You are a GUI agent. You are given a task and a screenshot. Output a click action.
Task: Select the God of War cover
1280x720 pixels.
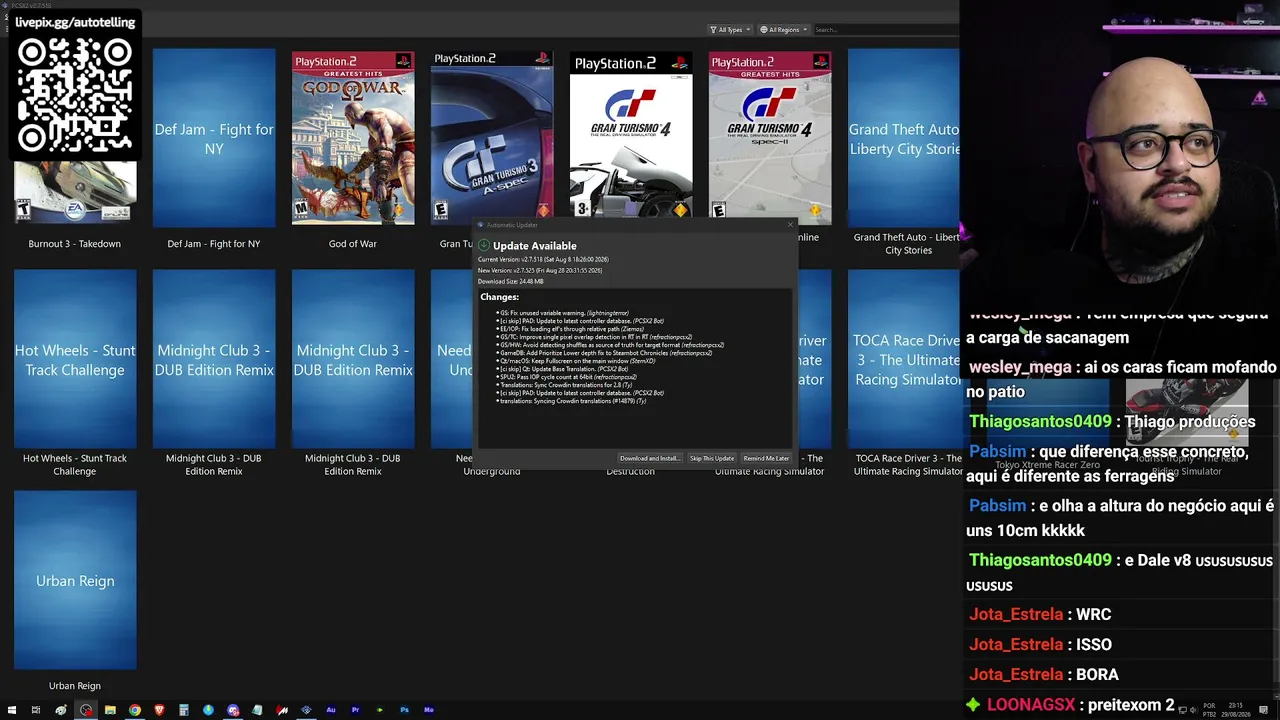[353, 138]
